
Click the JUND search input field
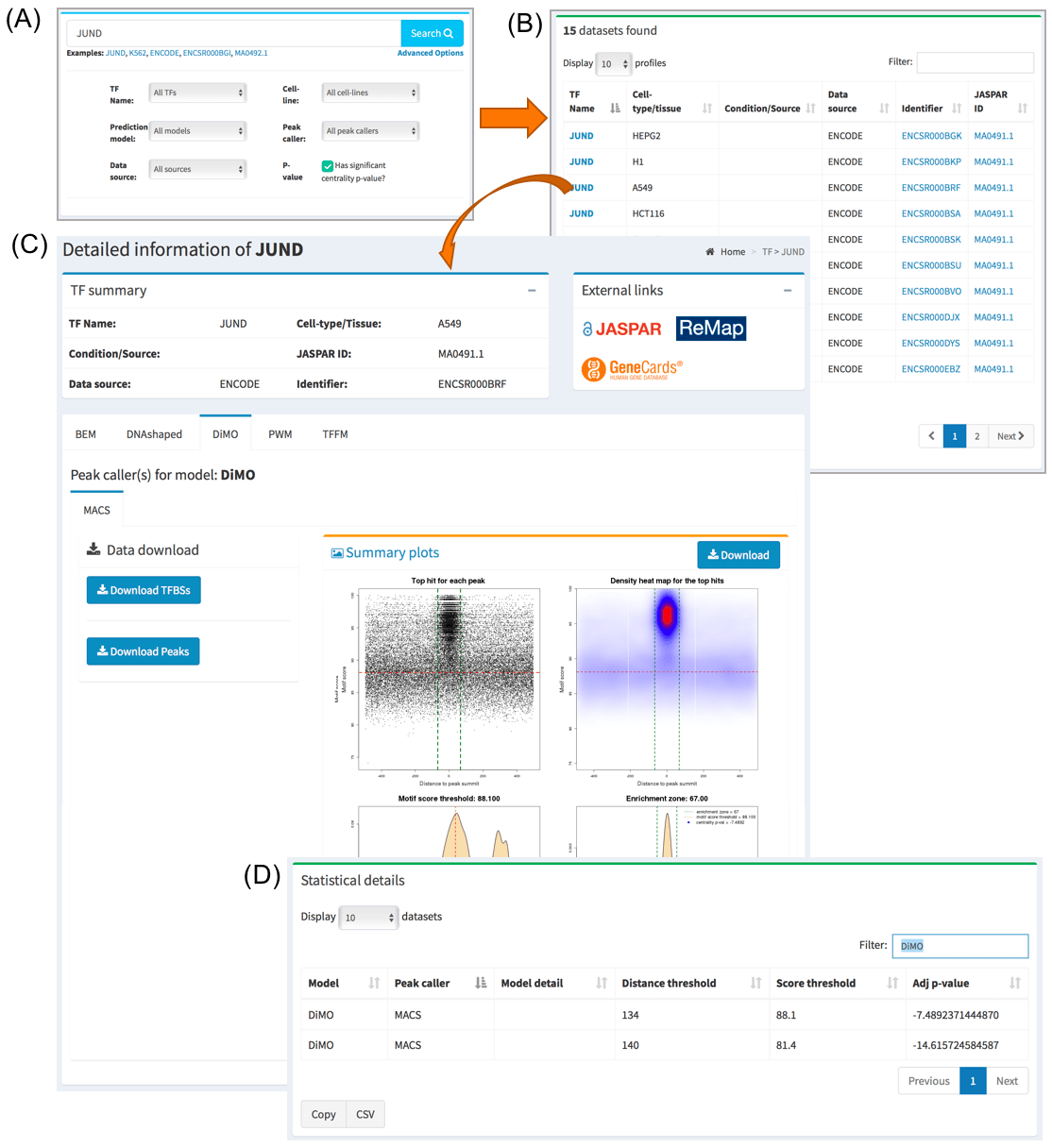233,33
